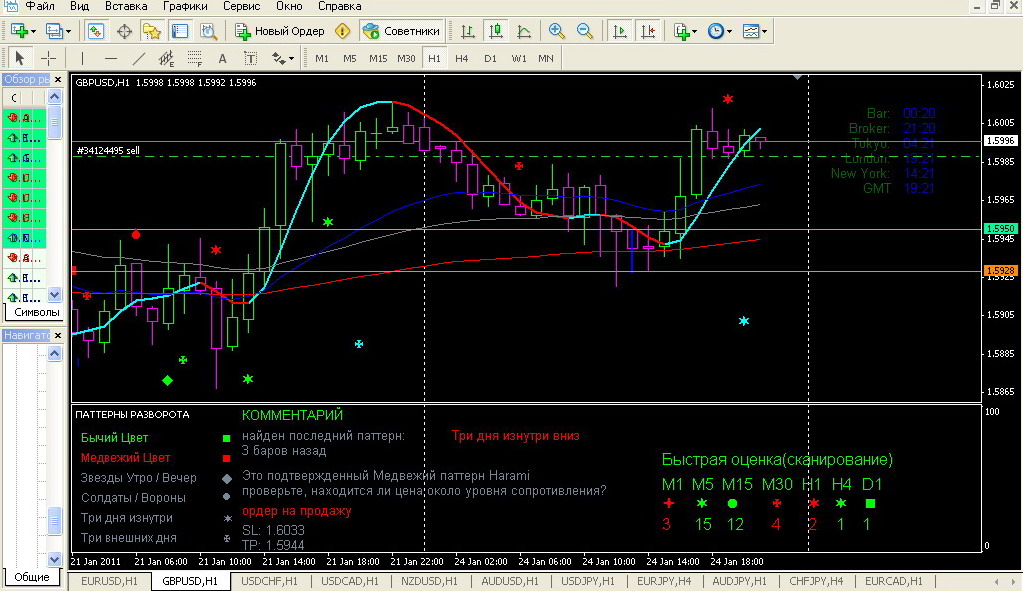
Task: Toggle the Советники expert advisors button
Action: pyautogui.click(x=402, y=31)
